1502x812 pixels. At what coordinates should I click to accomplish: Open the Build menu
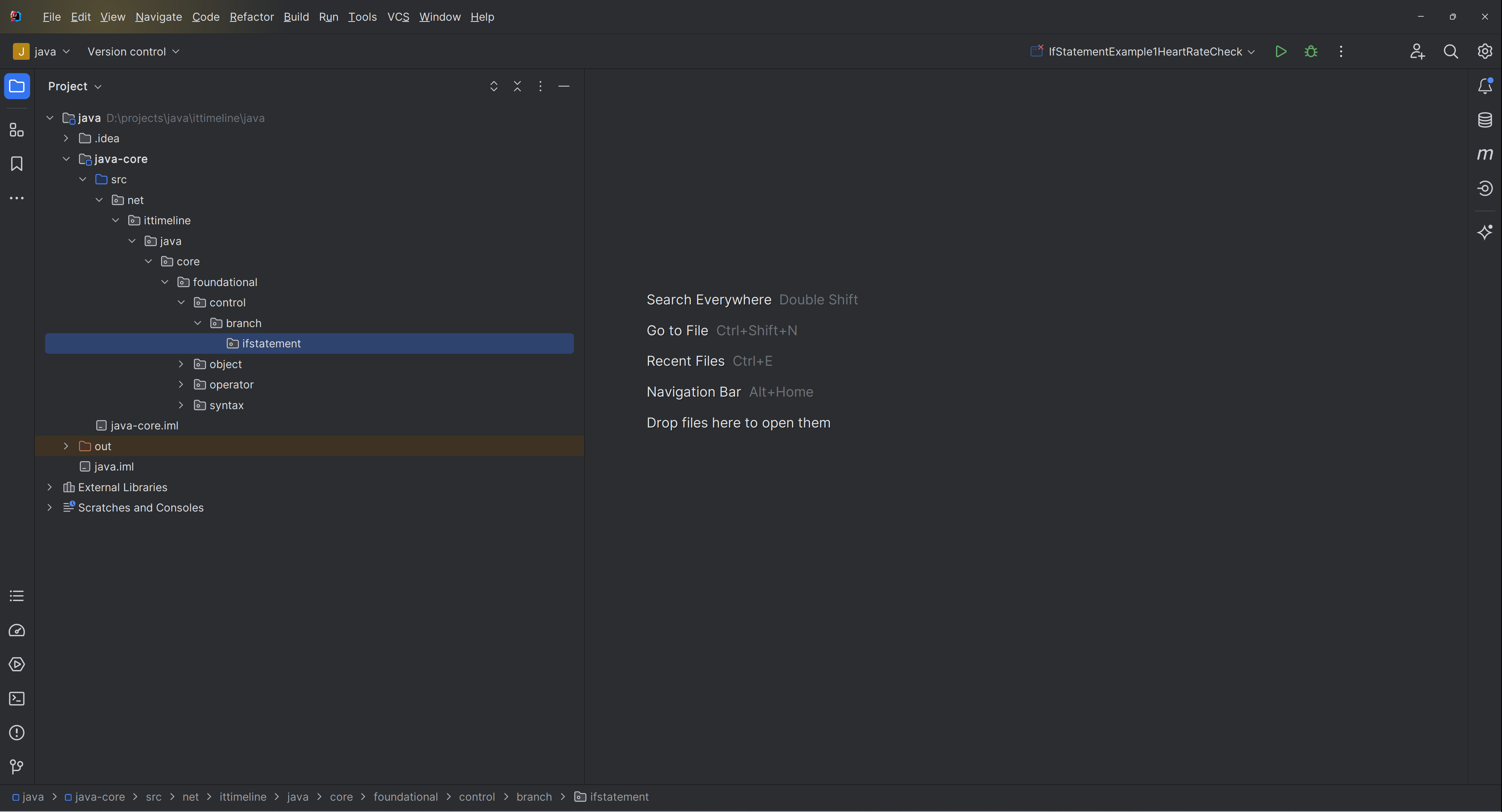click(296, 17)
